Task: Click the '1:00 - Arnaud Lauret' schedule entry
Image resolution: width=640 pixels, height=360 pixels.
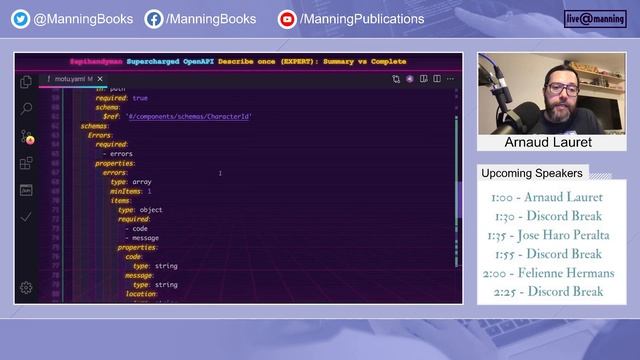Action: pyautogui.click(x=547, y=198)
